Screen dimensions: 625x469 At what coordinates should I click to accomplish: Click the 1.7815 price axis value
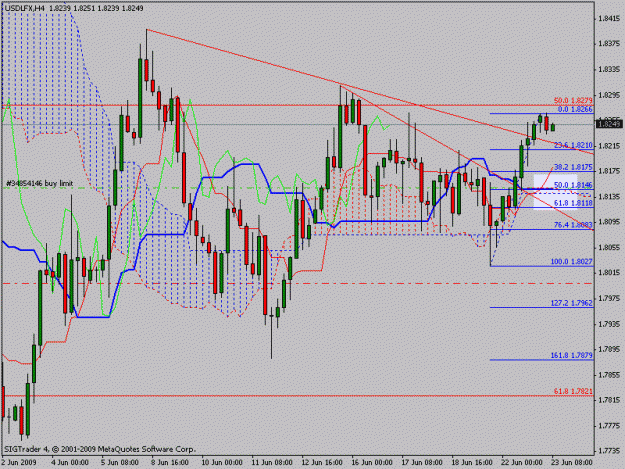(609, 400)
